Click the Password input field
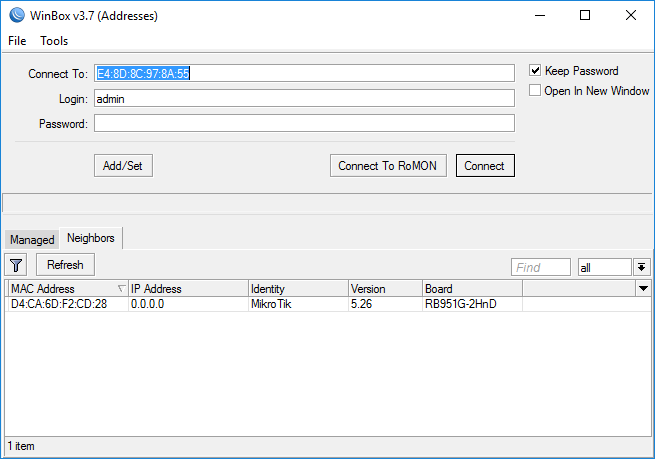The width and height of the screenshot is (655, 459). pyautogui.click(x=304, y=124)
